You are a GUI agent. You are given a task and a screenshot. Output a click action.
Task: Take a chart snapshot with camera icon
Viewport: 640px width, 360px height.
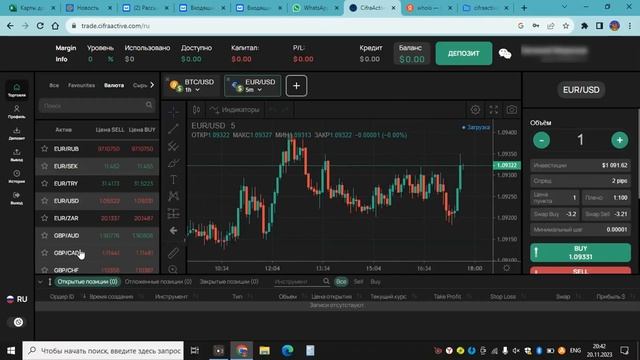(511, 109)
